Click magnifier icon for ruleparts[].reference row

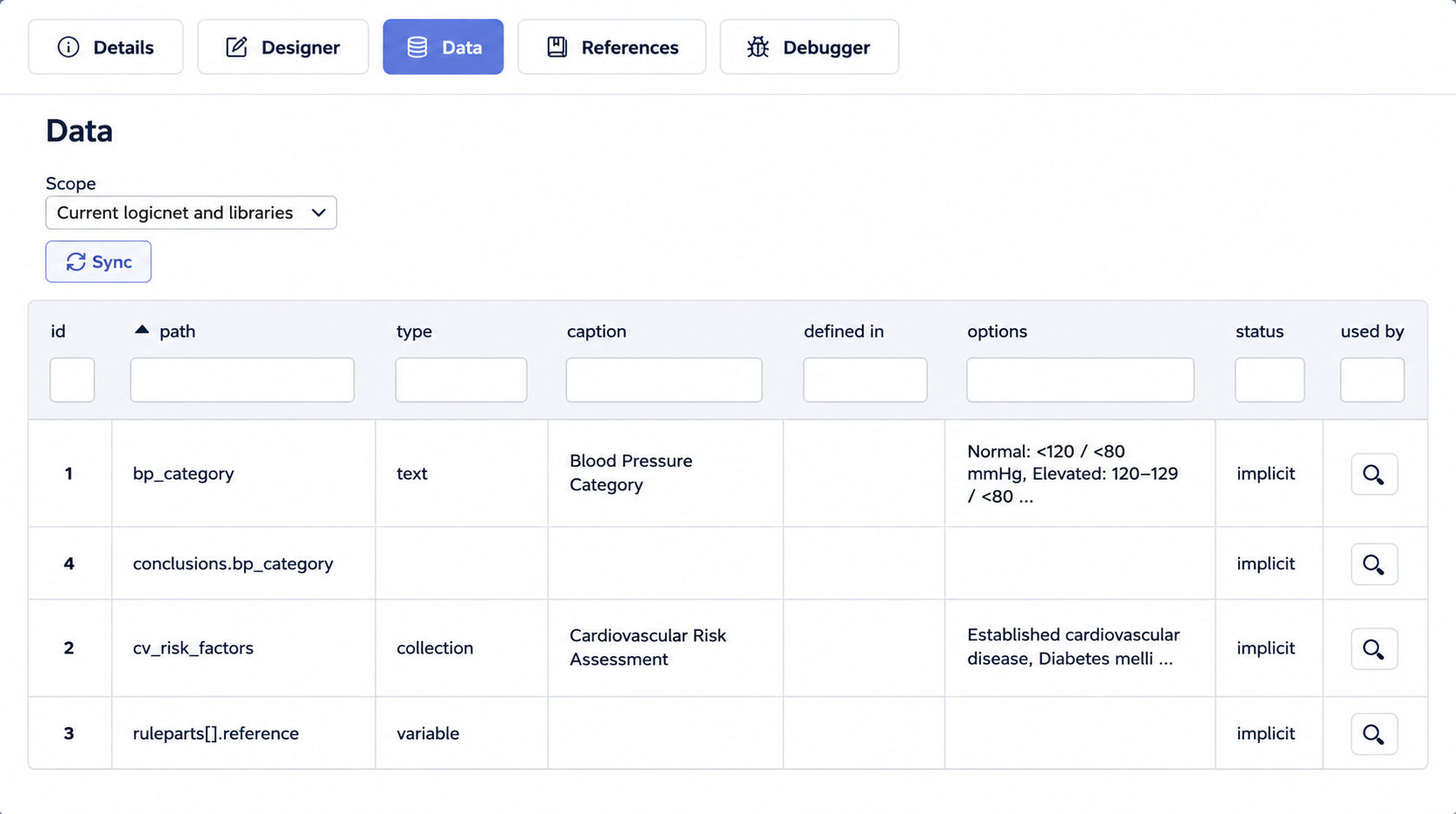(1374, 733)
